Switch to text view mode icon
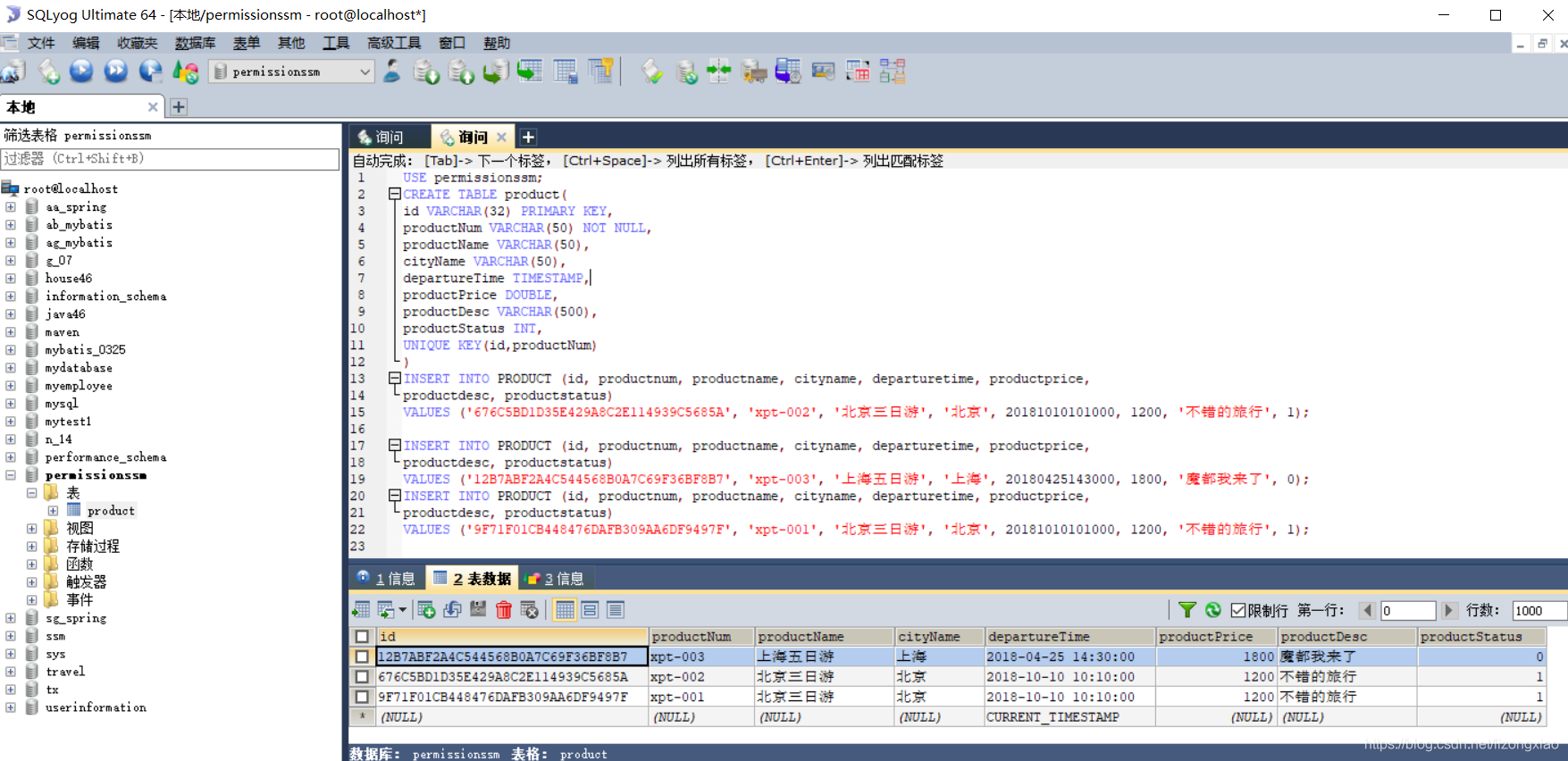 pyautogui.click(x=615, y=610)
